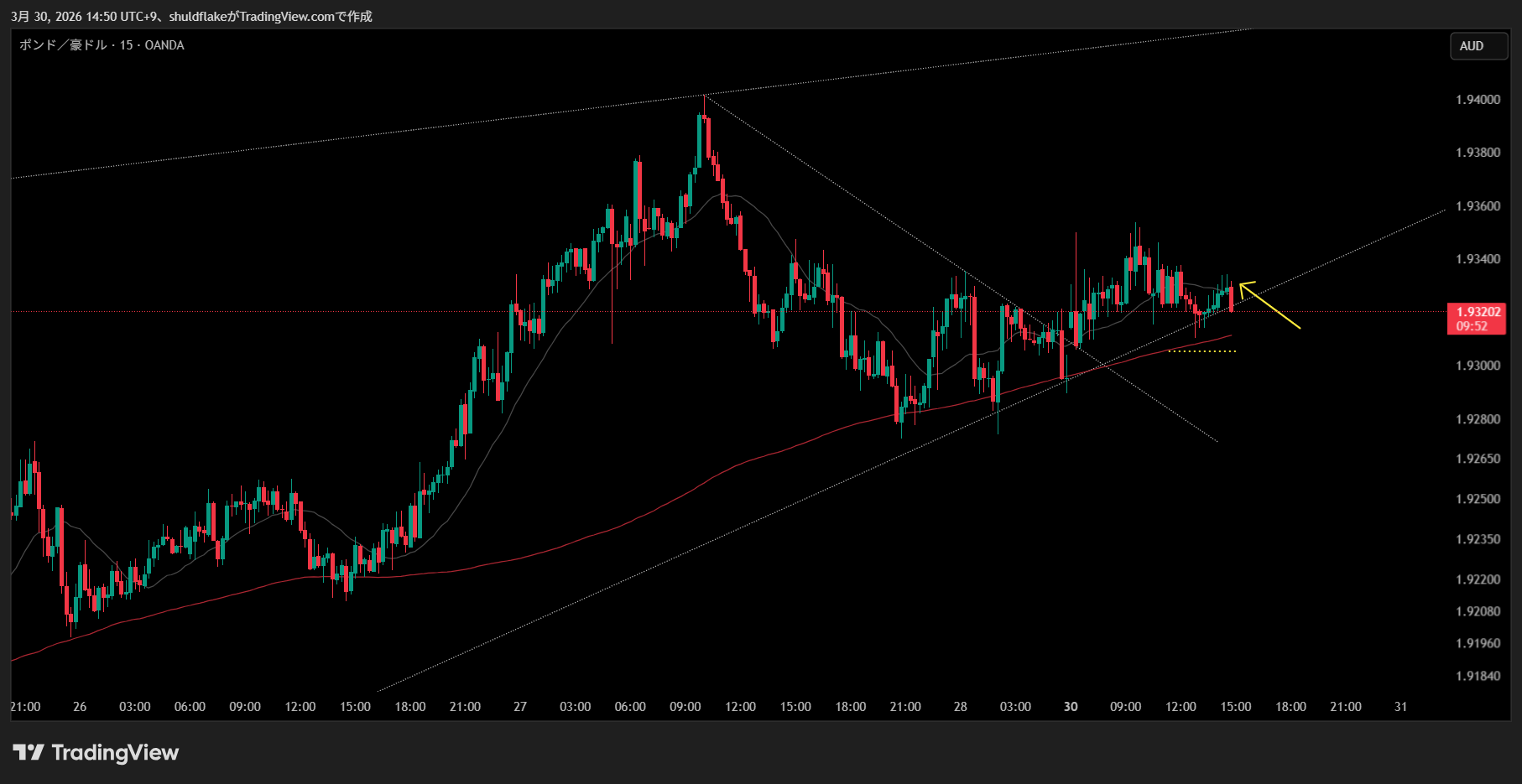Click the 1.92500 price axis label
1522x784 pixels.
pos(1478,499)
